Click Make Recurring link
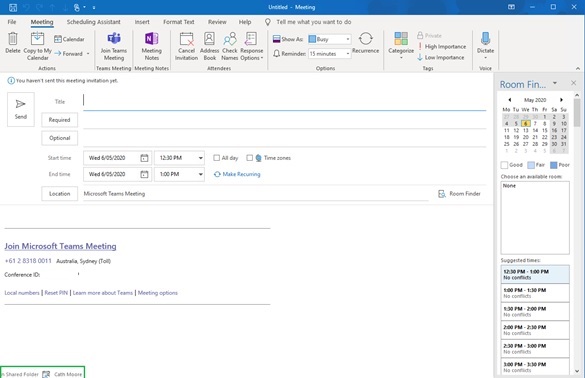The image size is (585, 378). pyautogui.click(x=237, y=174)
